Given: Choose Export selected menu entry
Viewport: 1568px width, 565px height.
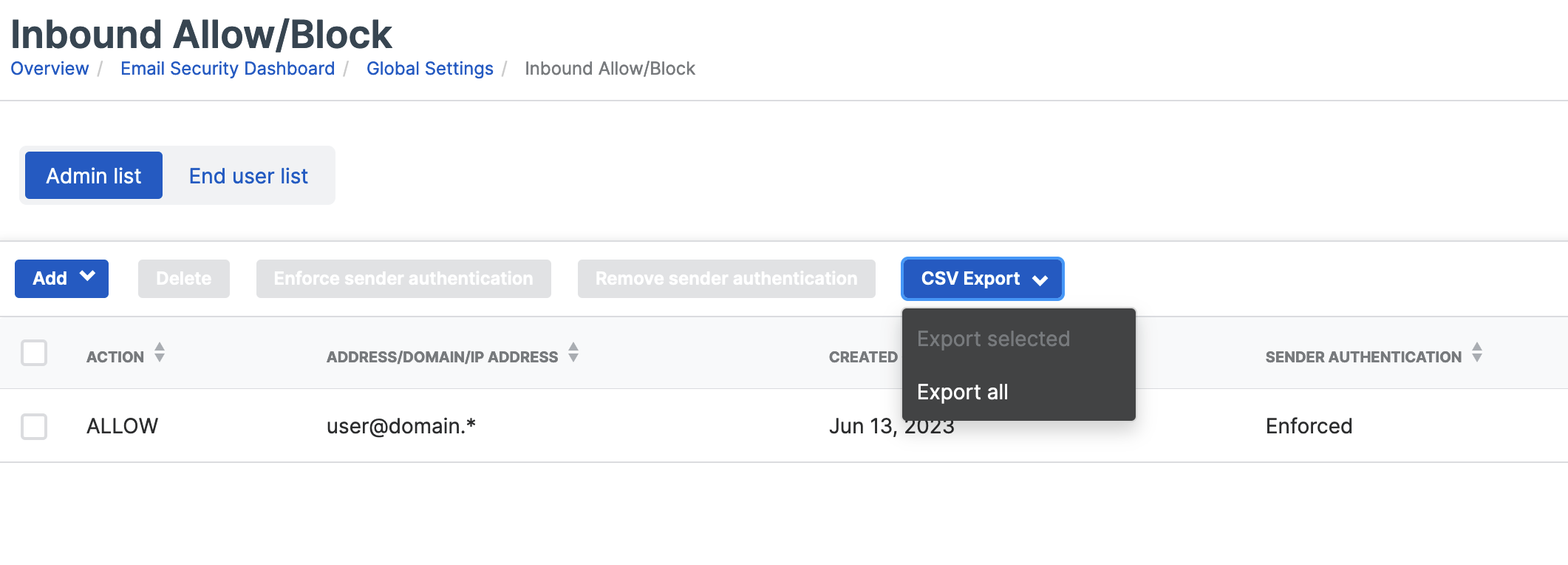Looking at the screenshot, I should (x=993, y=339).
